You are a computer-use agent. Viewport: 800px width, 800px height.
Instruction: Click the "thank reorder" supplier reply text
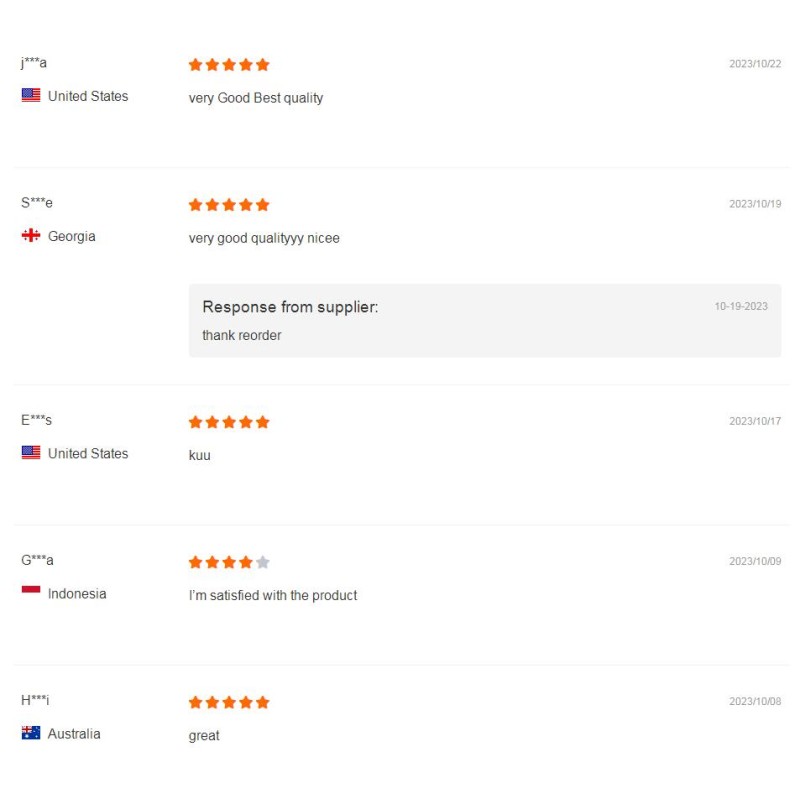pos(241,335)
